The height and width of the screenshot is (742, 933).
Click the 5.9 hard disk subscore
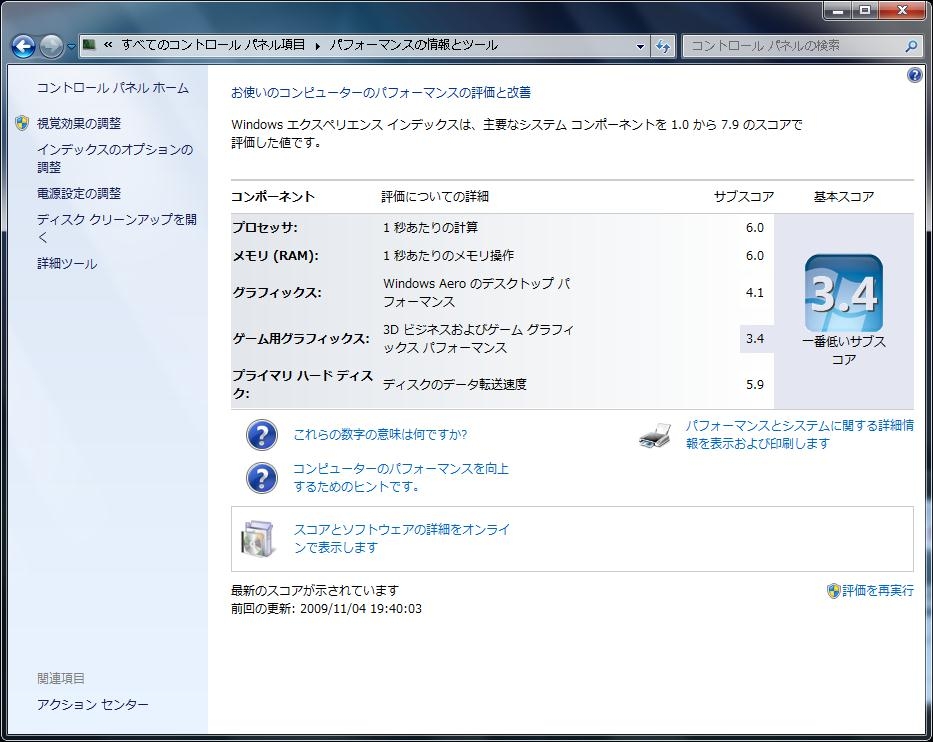pos(755,384)
